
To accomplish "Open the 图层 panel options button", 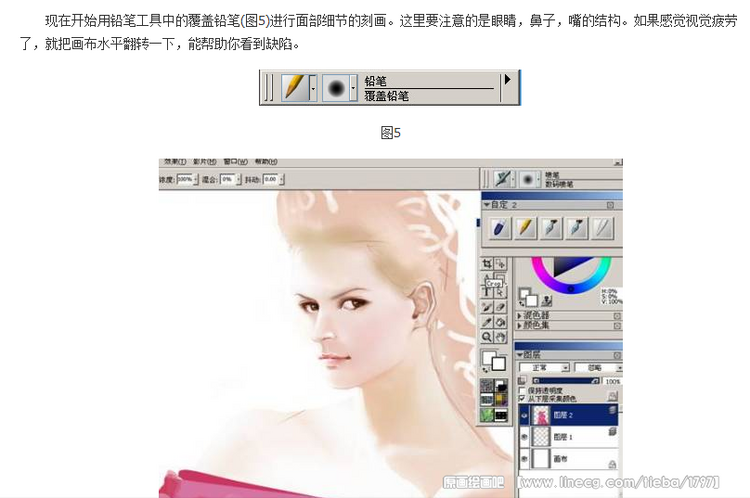I will point(617,355).
